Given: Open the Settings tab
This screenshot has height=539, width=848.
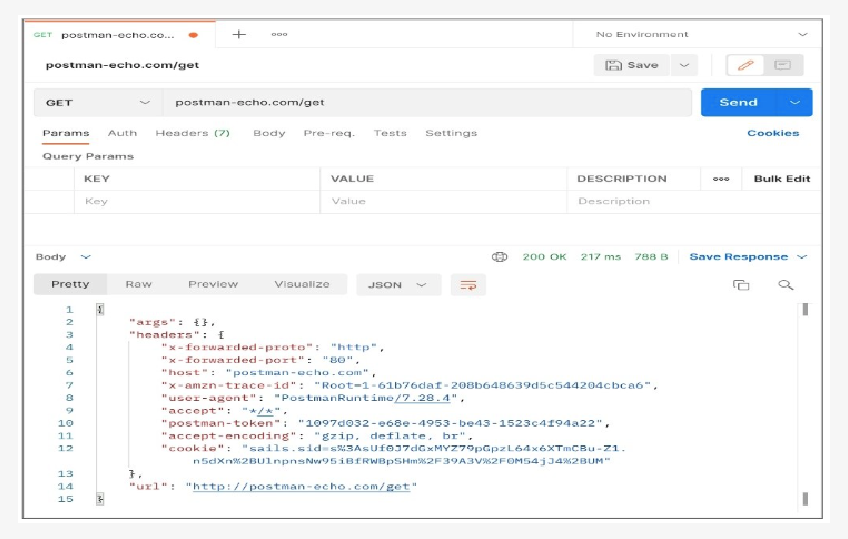Looking at the screenshot, I should [x=451, y=133].
